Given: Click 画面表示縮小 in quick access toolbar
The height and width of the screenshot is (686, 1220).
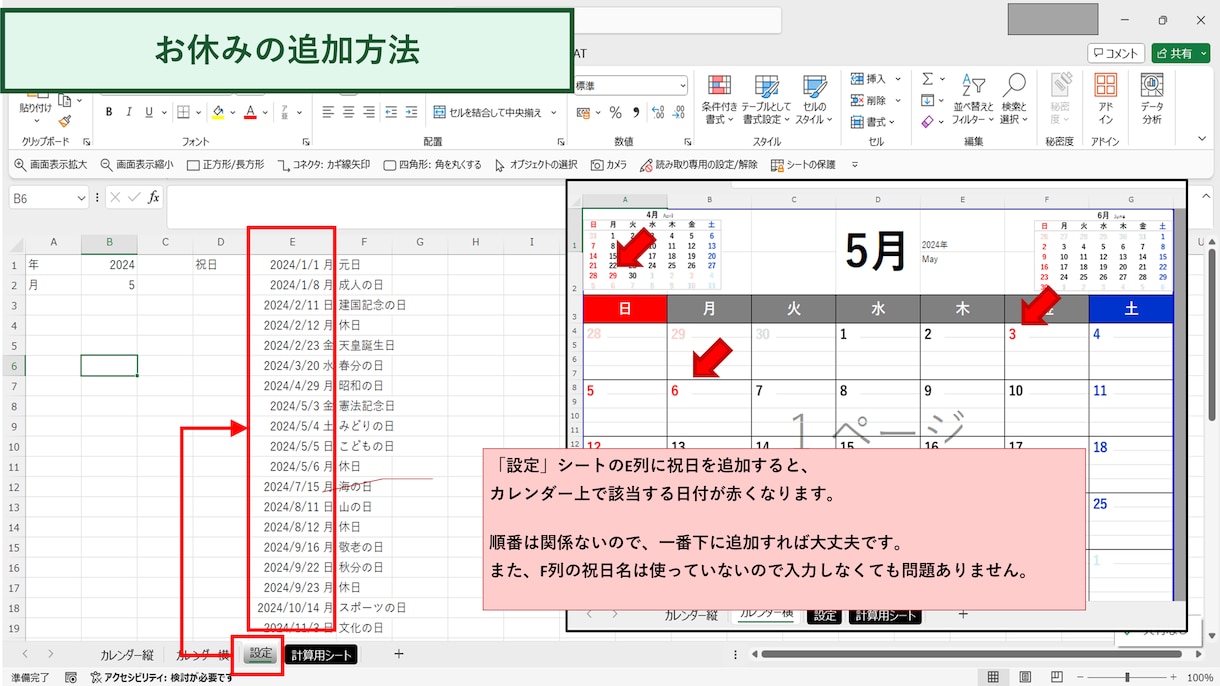Looking at the screenshot, I should pyautogui.click(x=137, y=165).
